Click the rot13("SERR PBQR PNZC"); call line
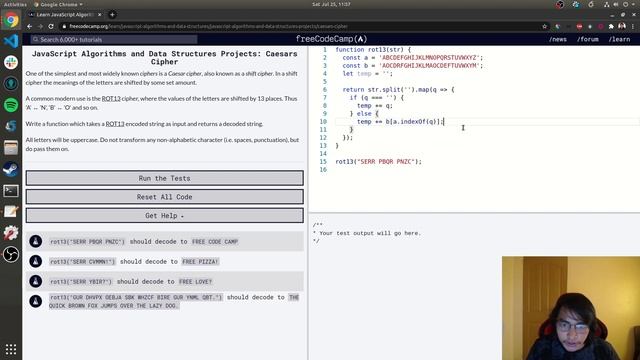 coord(378,162)
